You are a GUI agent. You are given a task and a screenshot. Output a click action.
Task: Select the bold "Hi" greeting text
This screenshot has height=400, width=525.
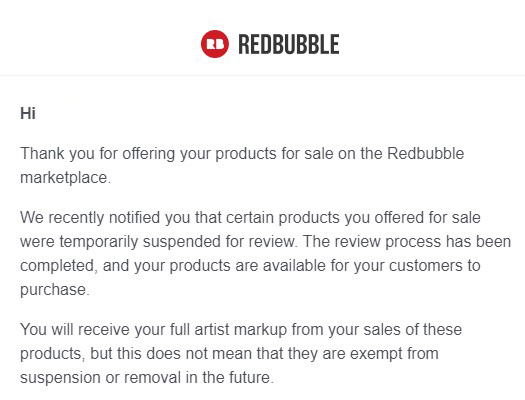coord(28,113)
